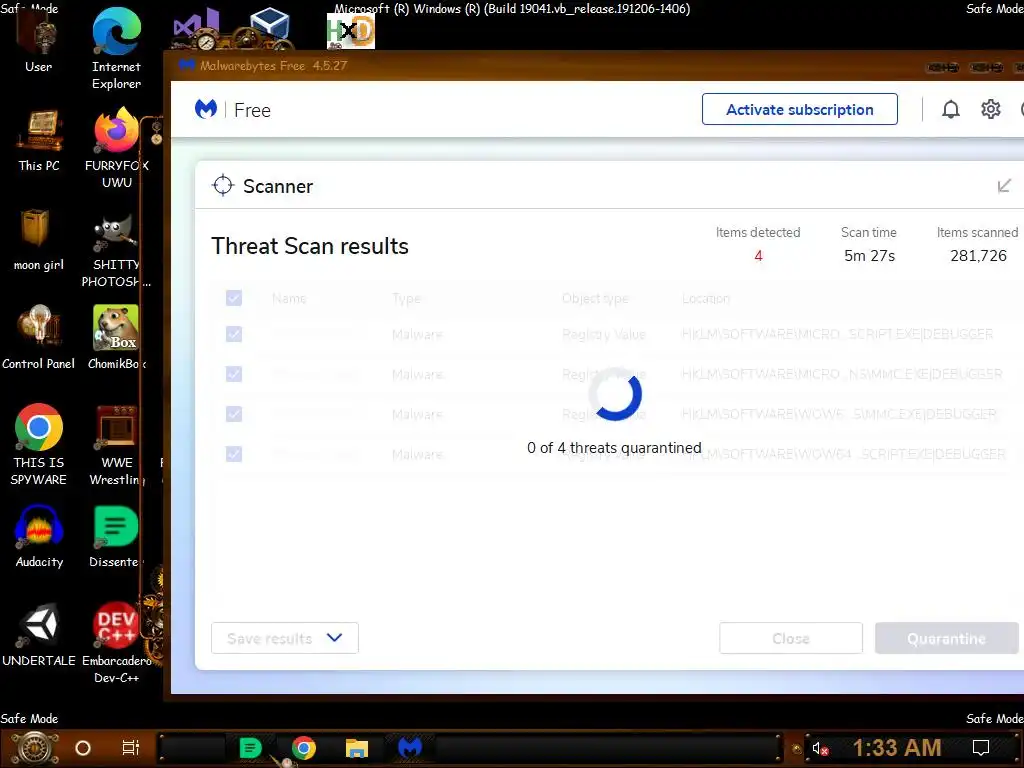The width and height of the screenshot is (1024, 768).
Task: Click the Name column header
Action: pos(289,298)
